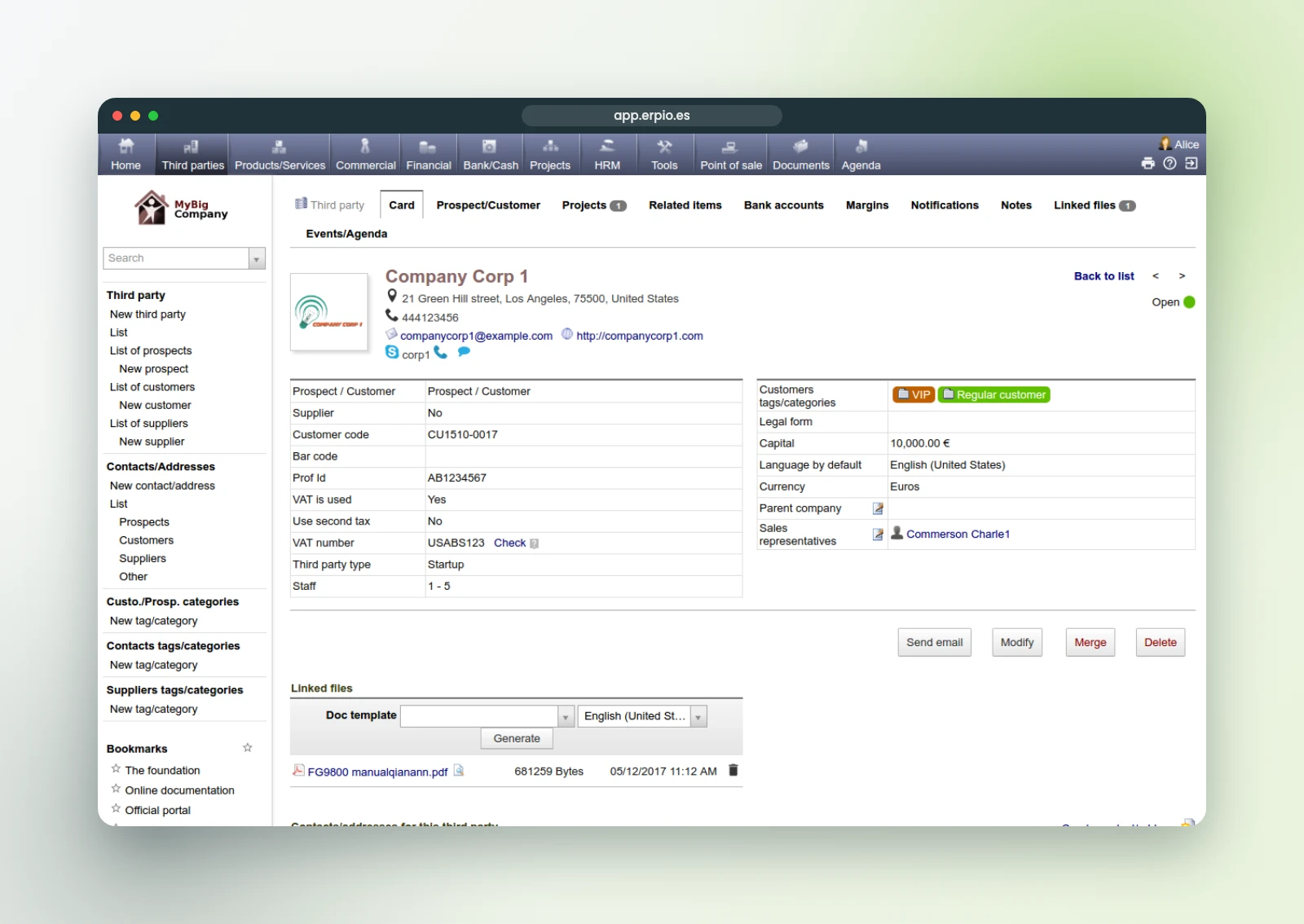Screen dimensions: 1304x924
Task: Click Generate document button
Action: click(x=517, y=738)
